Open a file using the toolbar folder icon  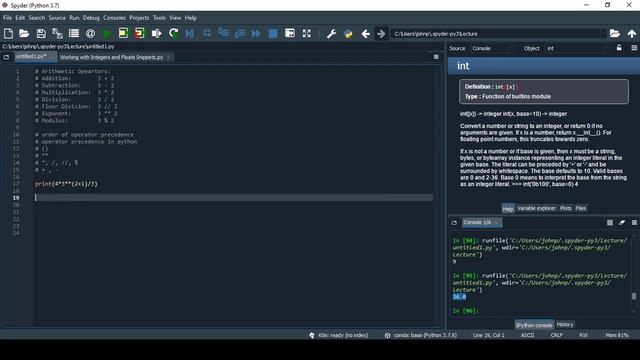24,33
